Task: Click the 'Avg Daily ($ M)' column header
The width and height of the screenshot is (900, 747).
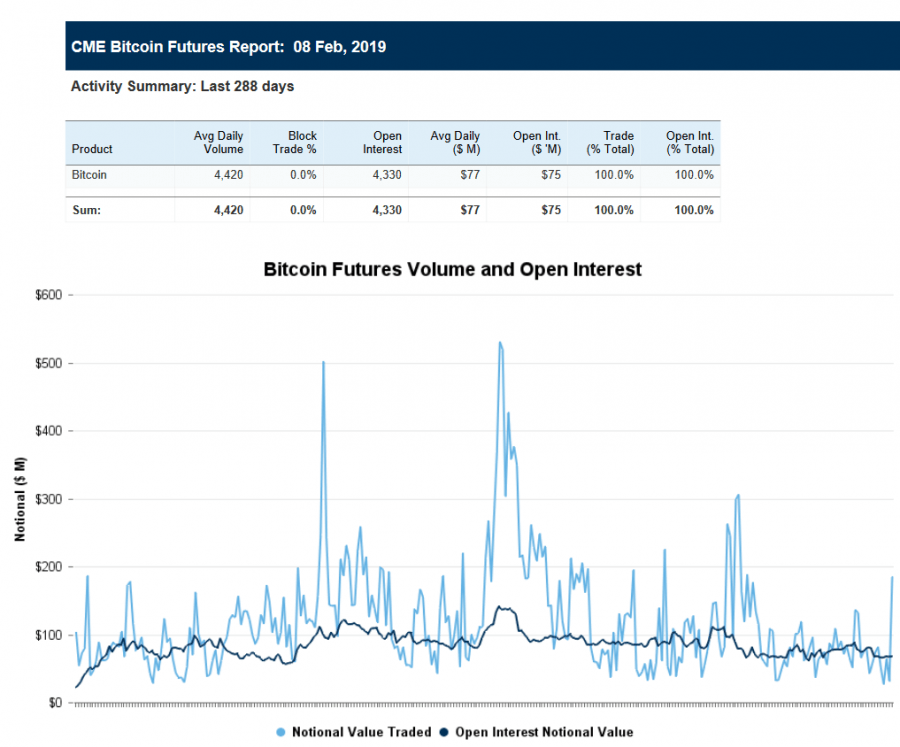Action: [455, 142]
